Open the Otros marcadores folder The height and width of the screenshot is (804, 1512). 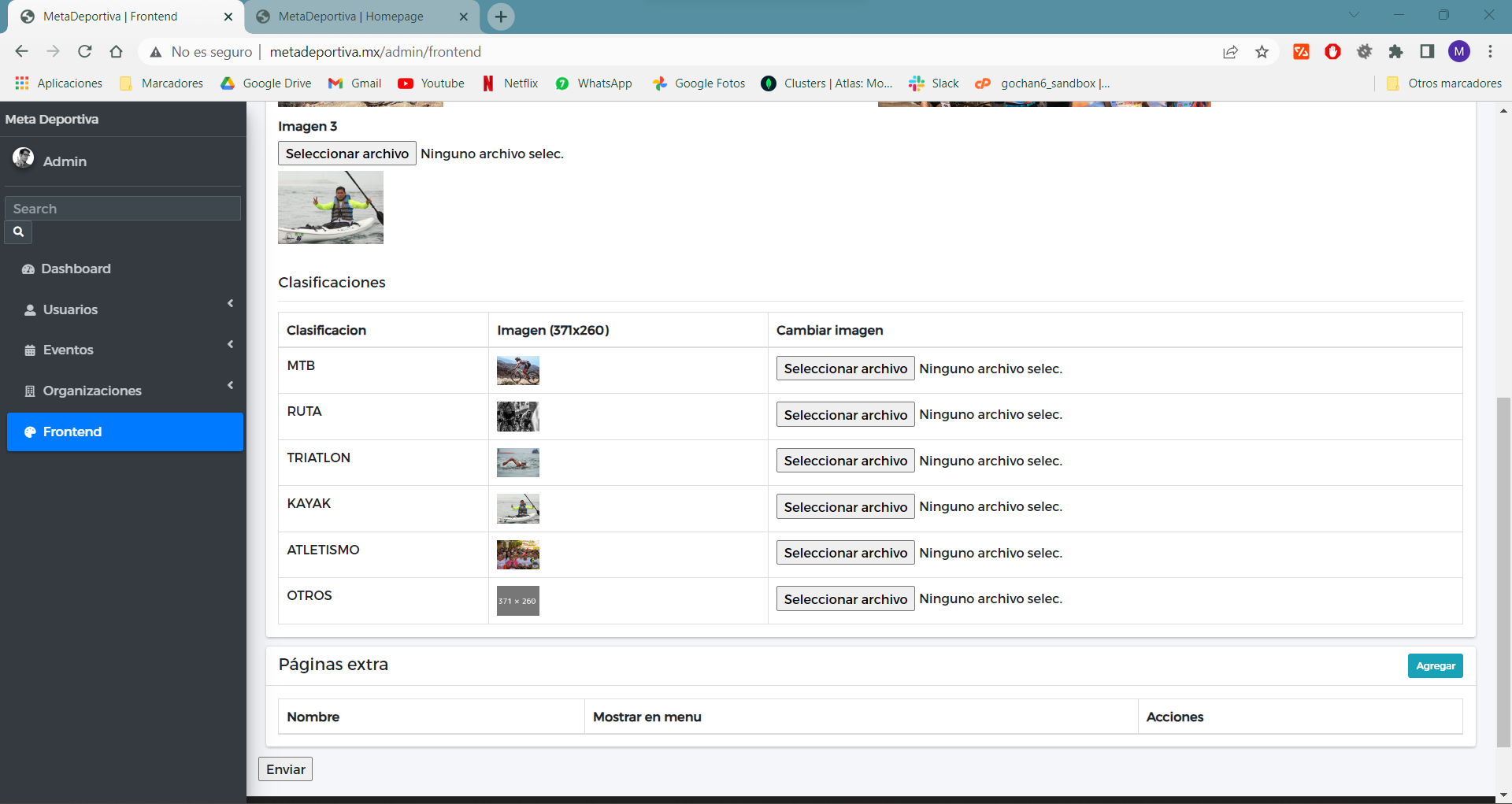pos(1444,83)
